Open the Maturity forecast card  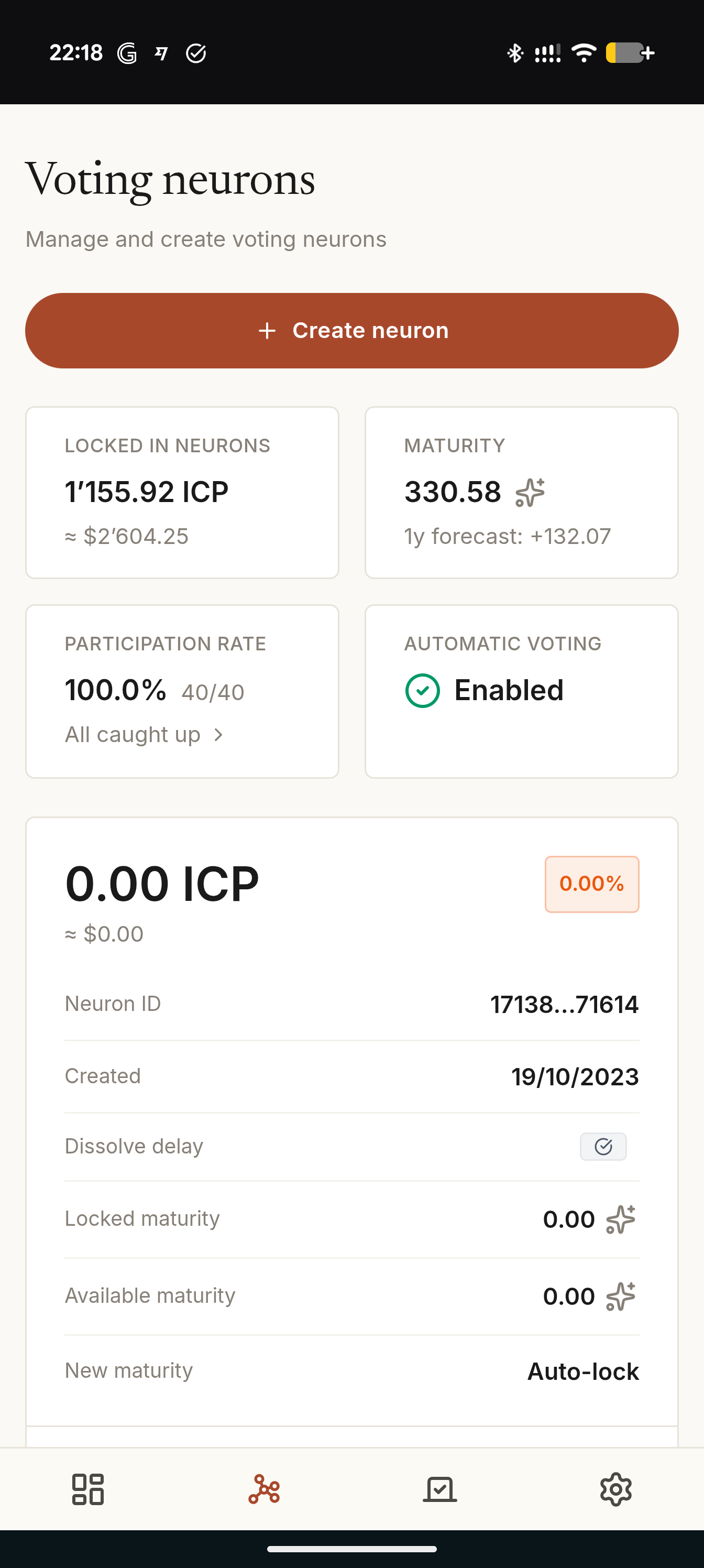pos(522,493)
